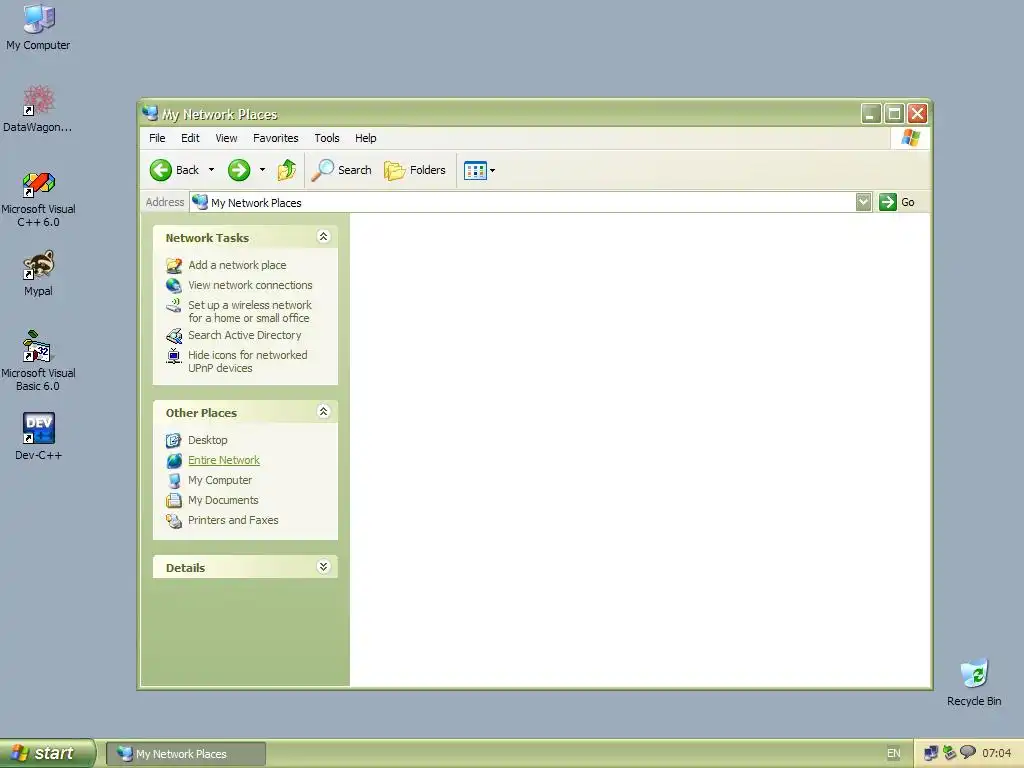1024x768 pixels.
Task: Click the Add a network place icon
Action: pos(174,265)
